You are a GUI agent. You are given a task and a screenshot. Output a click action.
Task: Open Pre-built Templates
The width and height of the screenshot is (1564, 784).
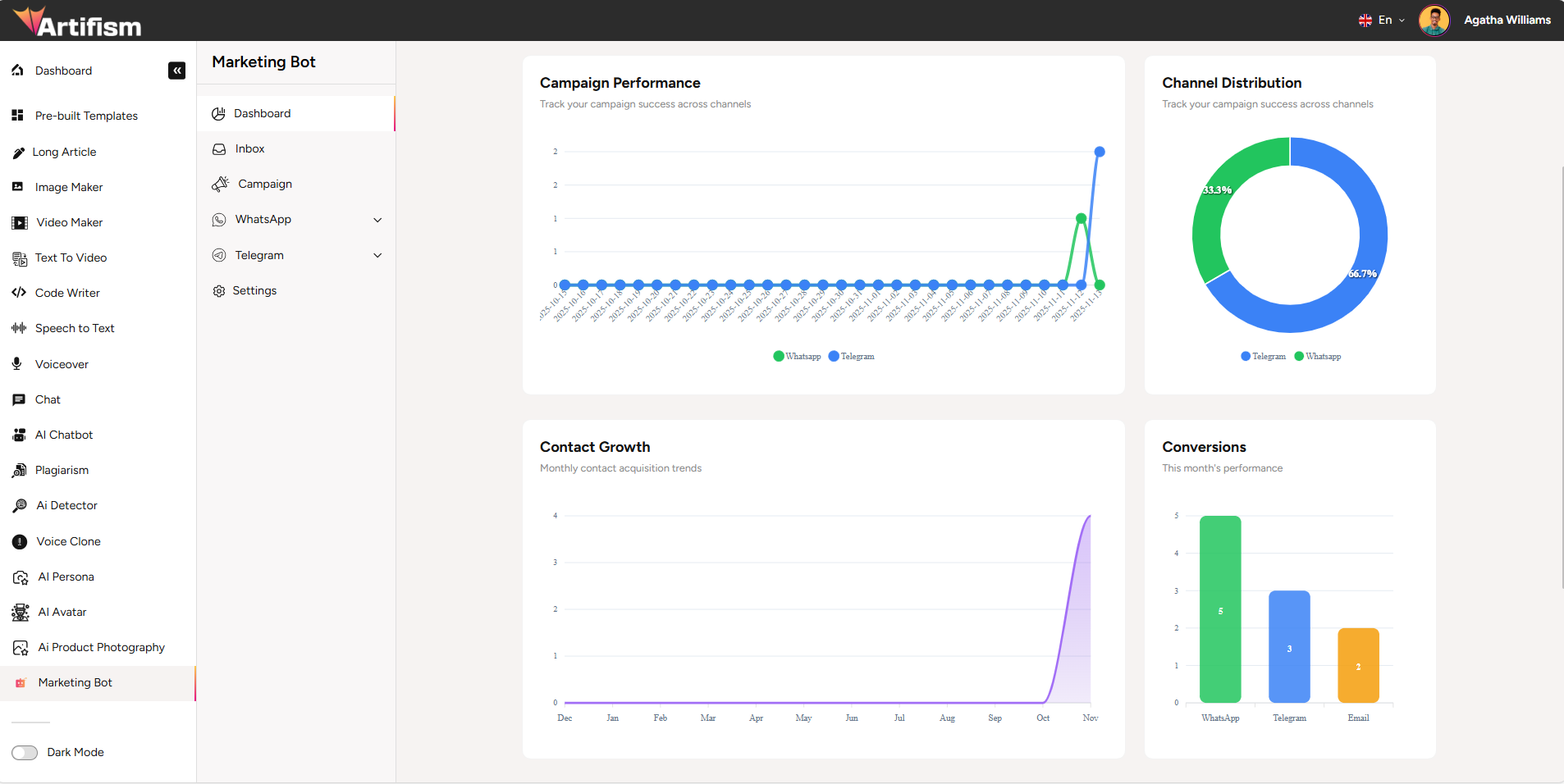pos(86,116)
